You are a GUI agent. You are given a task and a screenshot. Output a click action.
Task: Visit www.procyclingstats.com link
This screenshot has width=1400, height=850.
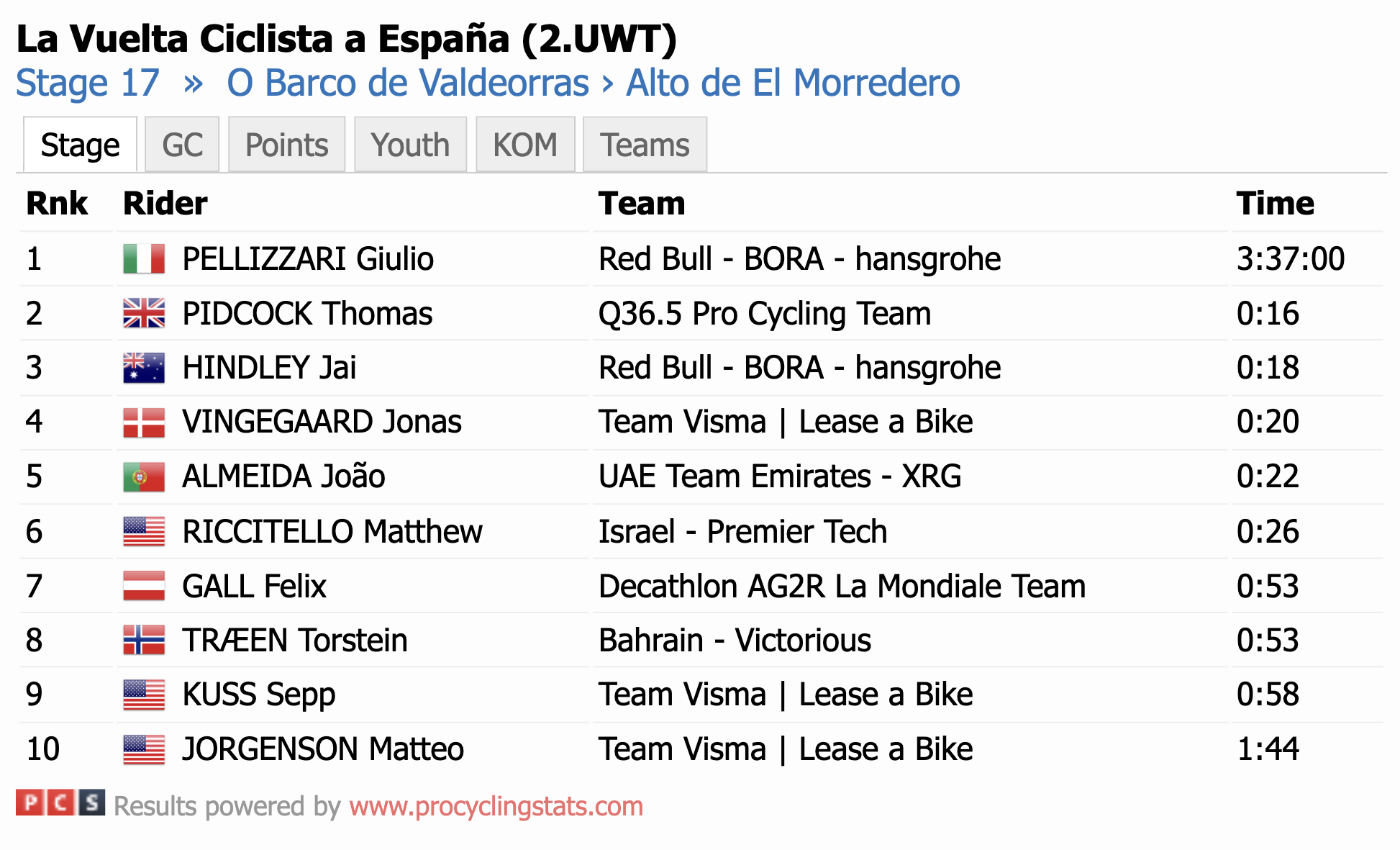(496, 807)
